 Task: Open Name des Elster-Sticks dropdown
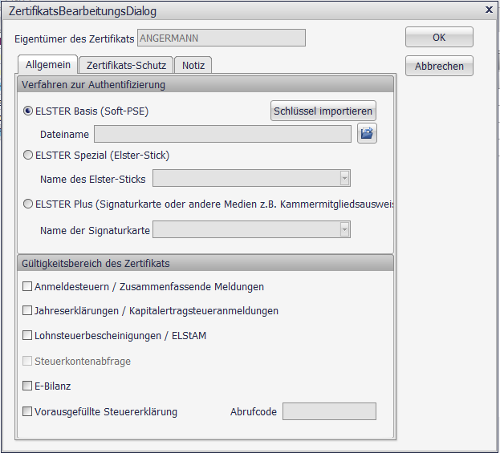click(x=344, y=178)
